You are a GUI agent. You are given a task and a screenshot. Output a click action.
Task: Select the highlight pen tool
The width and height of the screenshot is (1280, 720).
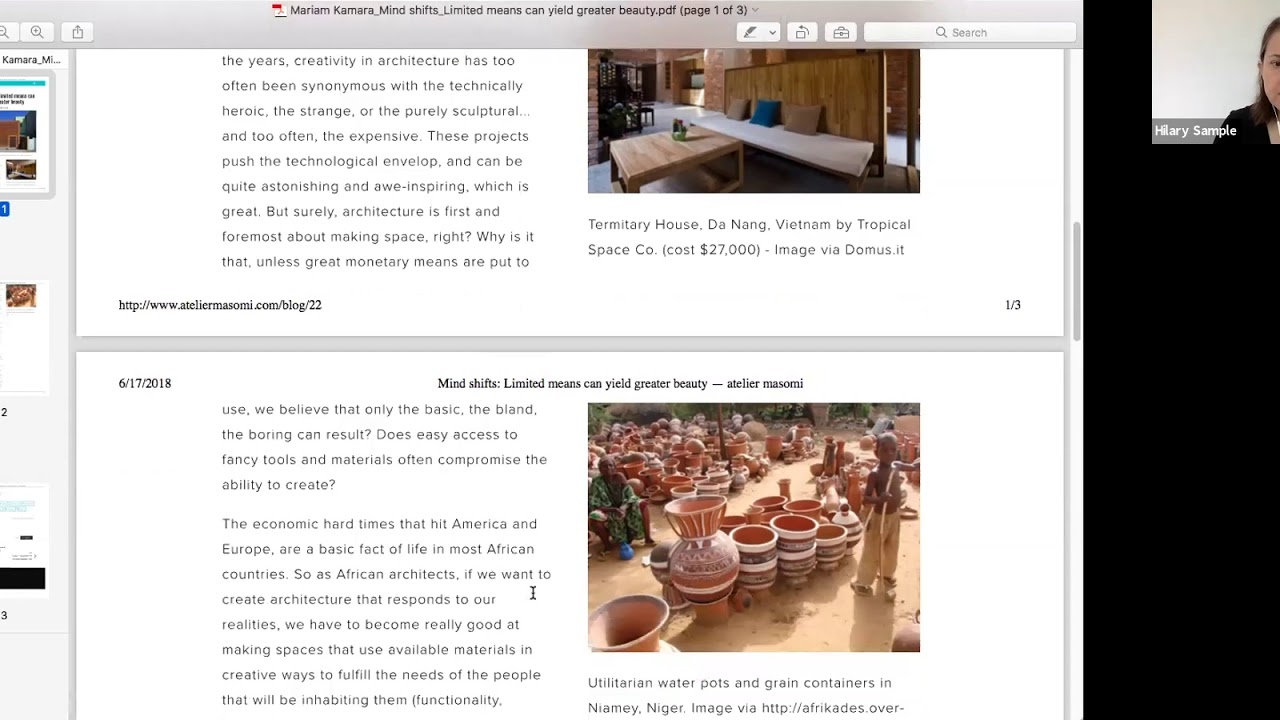pyautogui.click(x=750, y=32)
